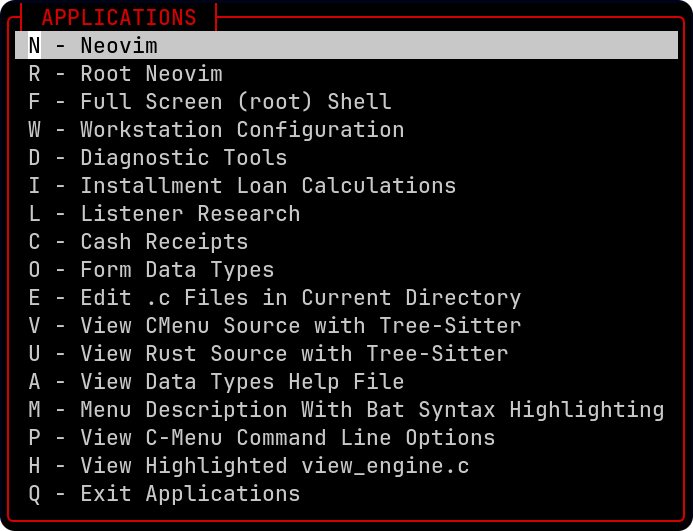Select Menu Description With Bat Syntax Highlighting
693x531 pixels.
tap(372, 410)
